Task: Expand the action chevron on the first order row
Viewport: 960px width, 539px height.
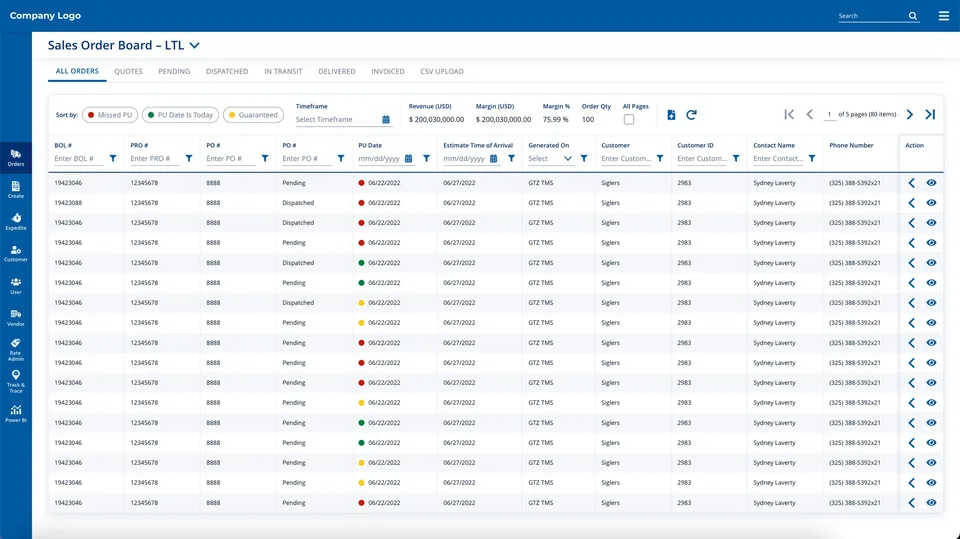Action: click(912, 183)
